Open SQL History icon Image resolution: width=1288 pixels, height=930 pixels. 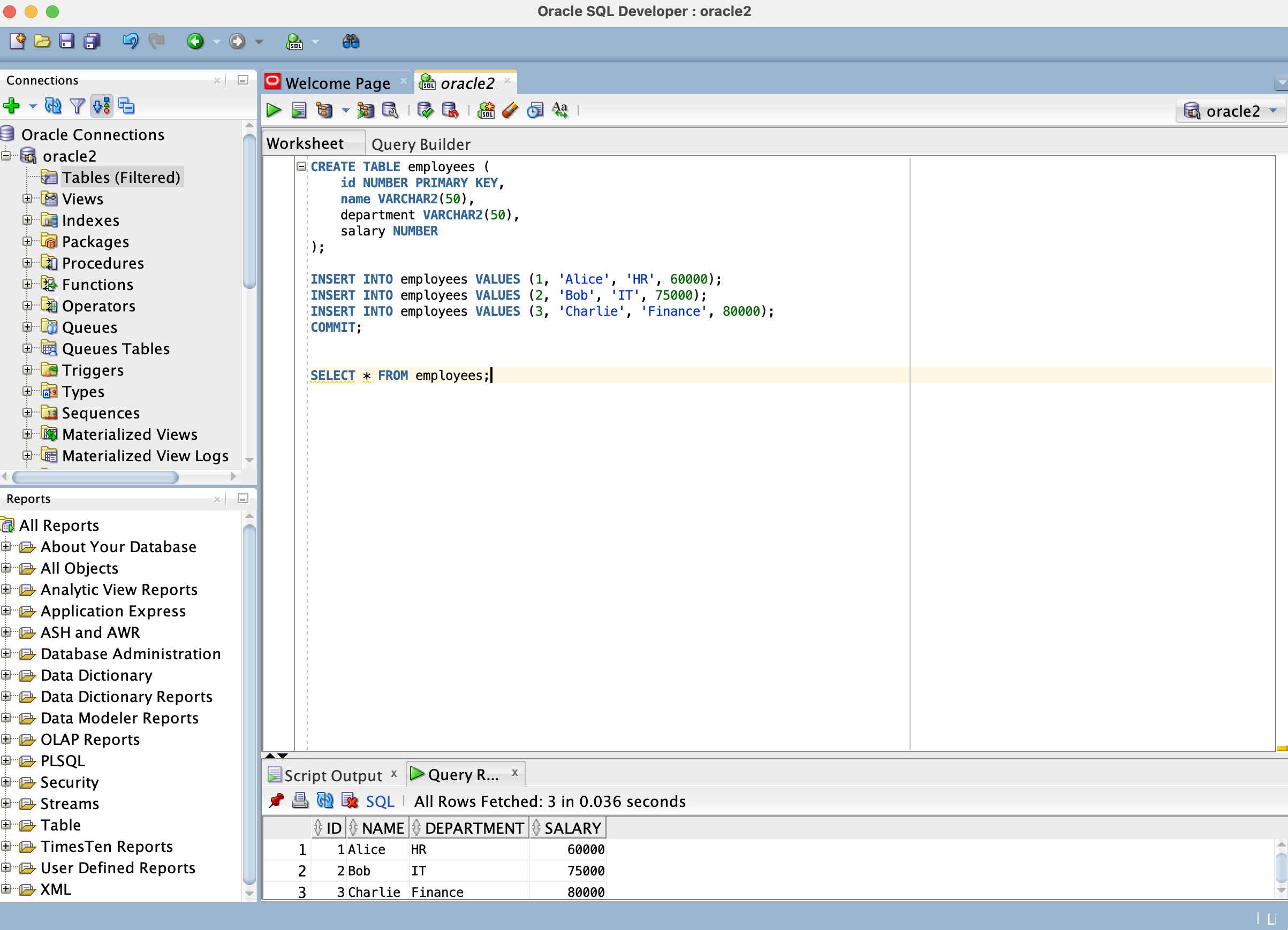pos(535,110)
